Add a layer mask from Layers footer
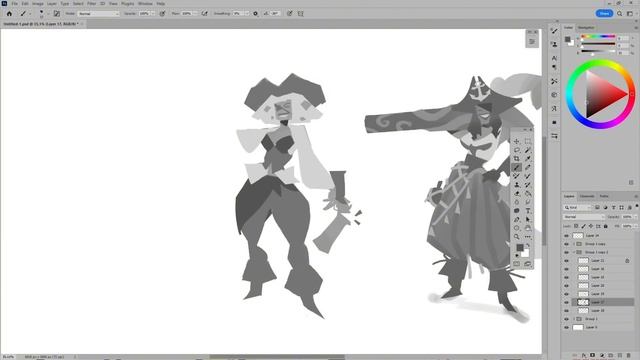The width and height of the screenshot is (640, 360). 593,356
